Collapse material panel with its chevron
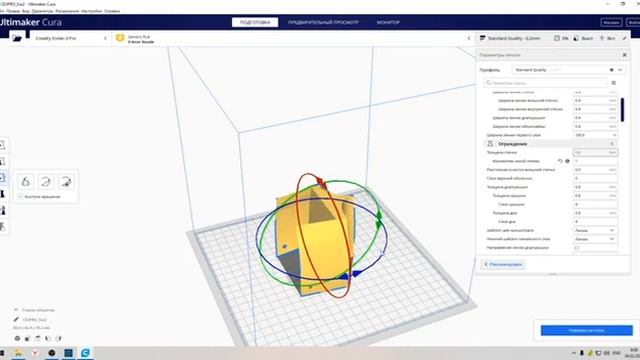This screenshot has height=360, width=640. pos(469,38)
